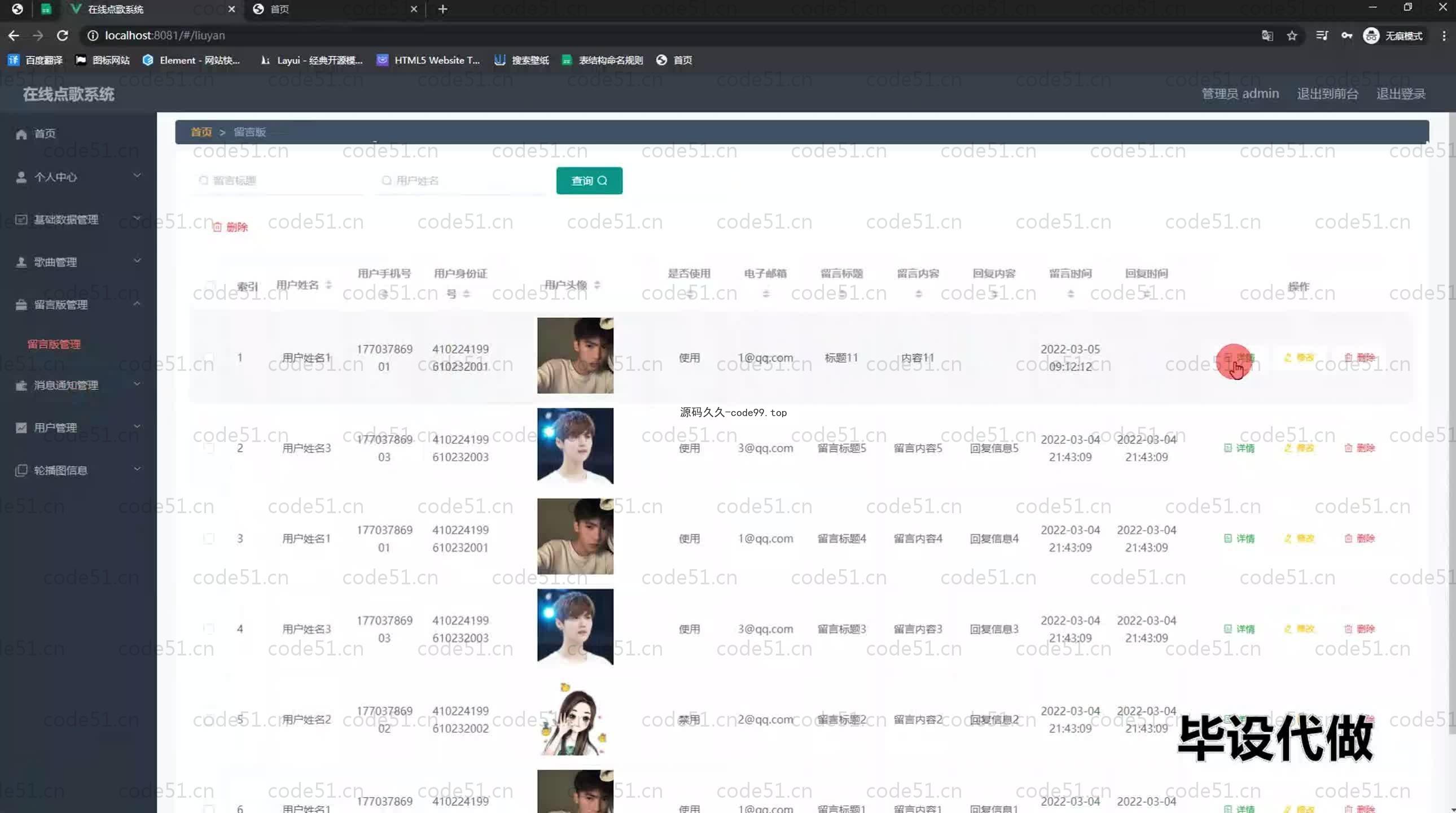Open the Layui bookmark
Viewport: 1456px width, 813px height.
(x=312, y=60)
